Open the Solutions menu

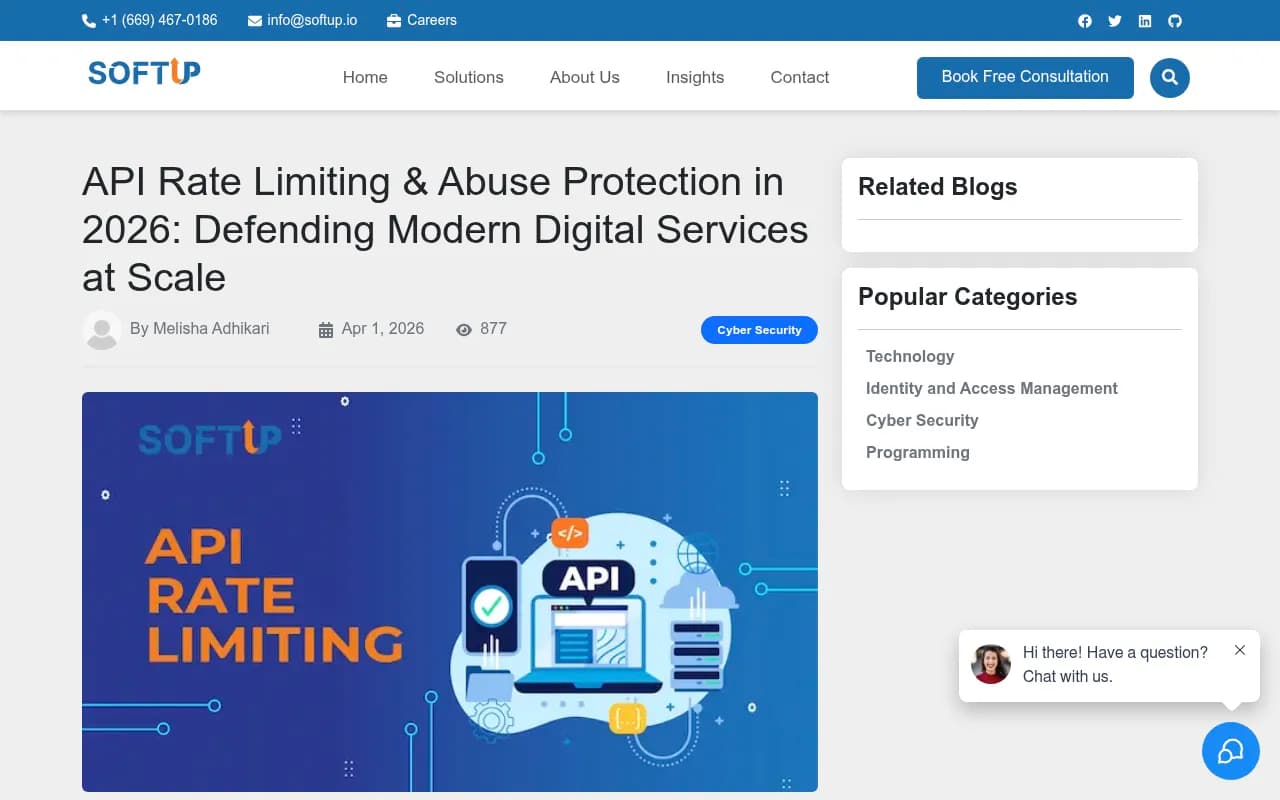(x=468, y=77)
